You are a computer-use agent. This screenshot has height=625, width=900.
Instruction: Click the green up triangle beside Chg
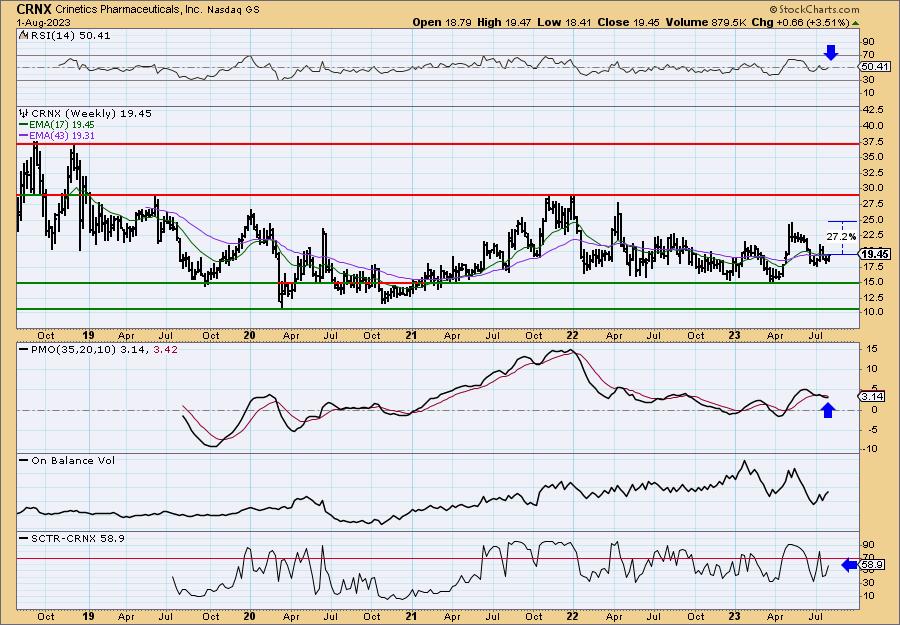pyautogui.click(x=855, y=23)
